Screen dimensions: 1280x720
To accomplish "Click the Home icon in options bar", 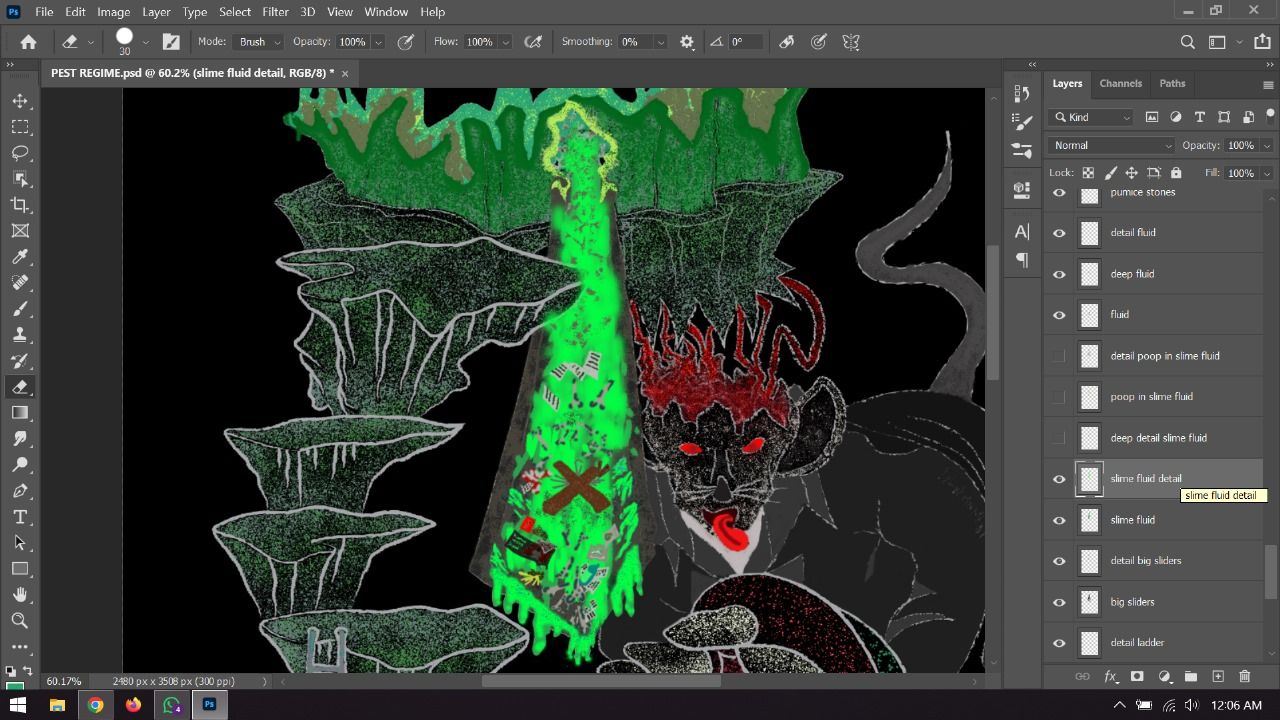I will pos(28,42).
